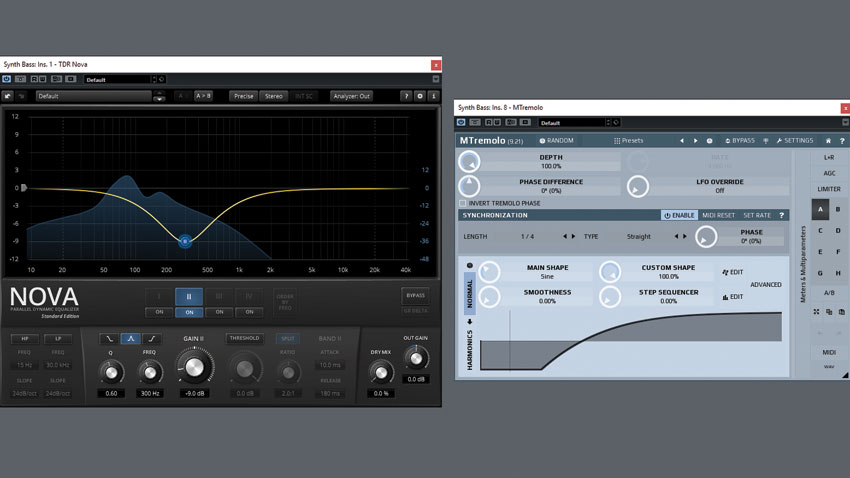Click Nova help question mark icon

click(405, 96)
